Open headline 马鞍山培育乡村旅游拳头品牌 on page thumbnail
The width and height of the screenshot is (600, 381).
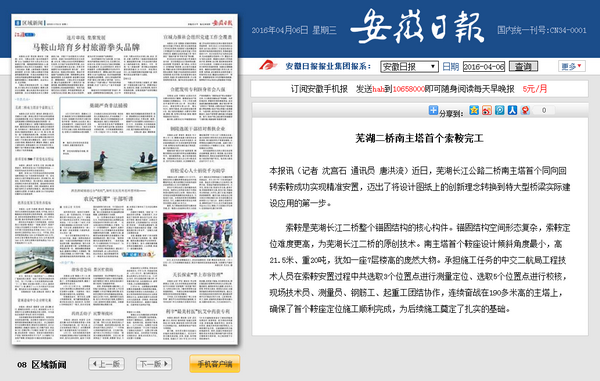[x=86, y=47]
